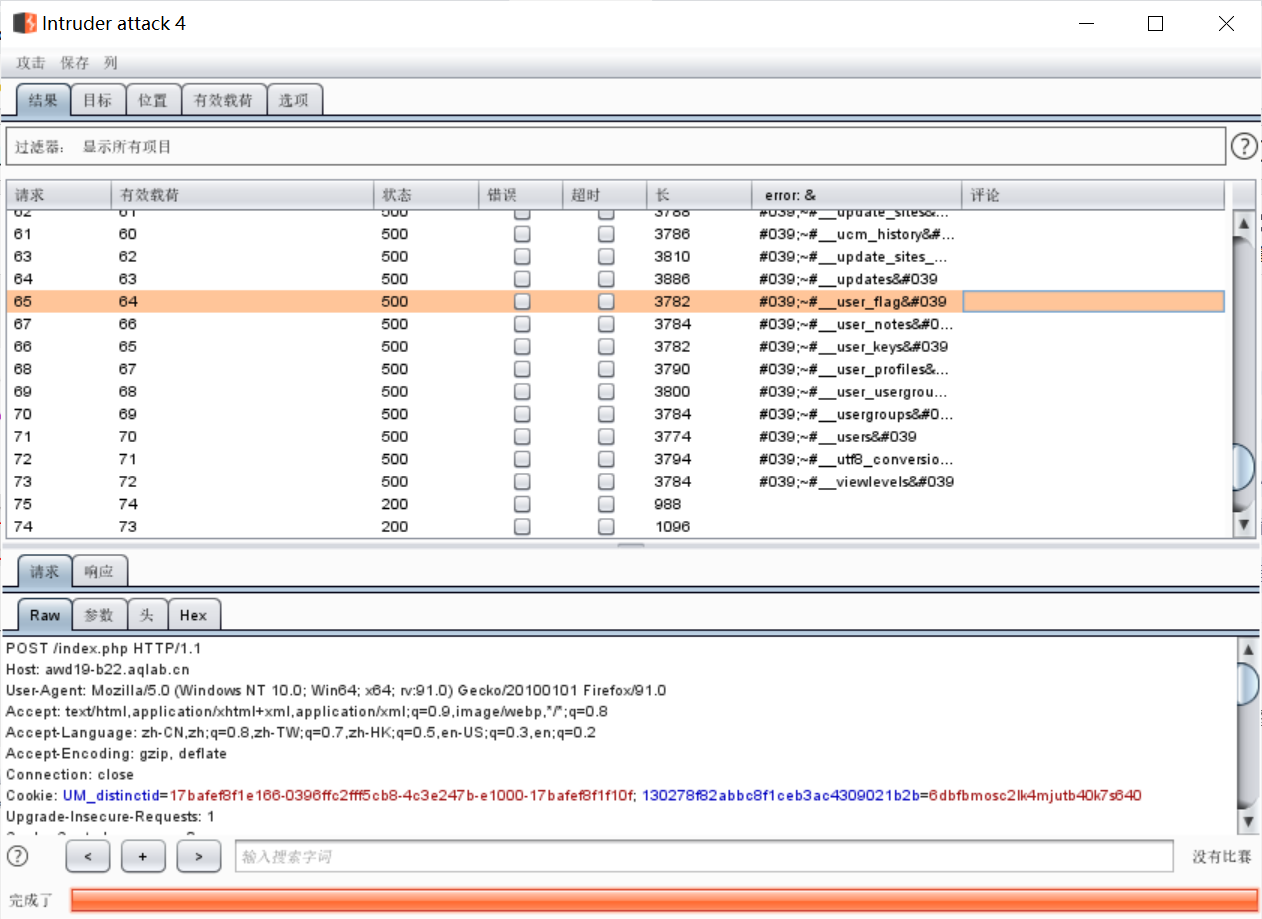Click the Burp Suite logo in title bar

(x=24, y=23)
